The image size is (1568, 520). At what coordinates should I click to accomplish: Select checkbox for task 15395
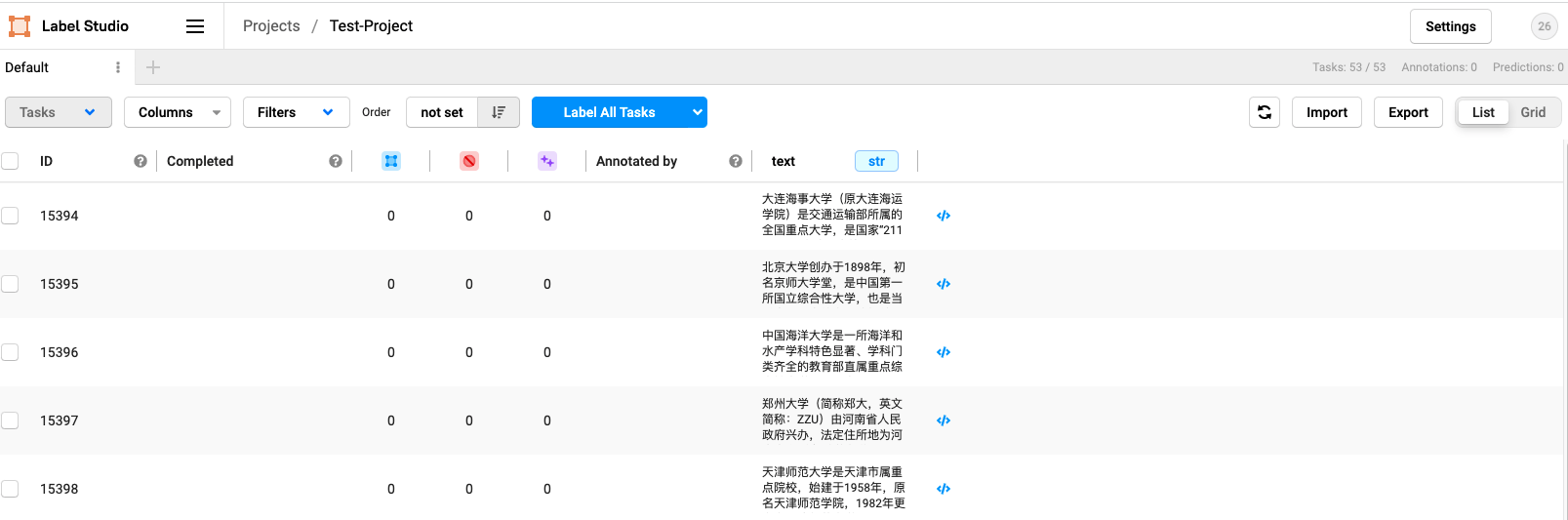pyautogui.click(x=10, y=284)
